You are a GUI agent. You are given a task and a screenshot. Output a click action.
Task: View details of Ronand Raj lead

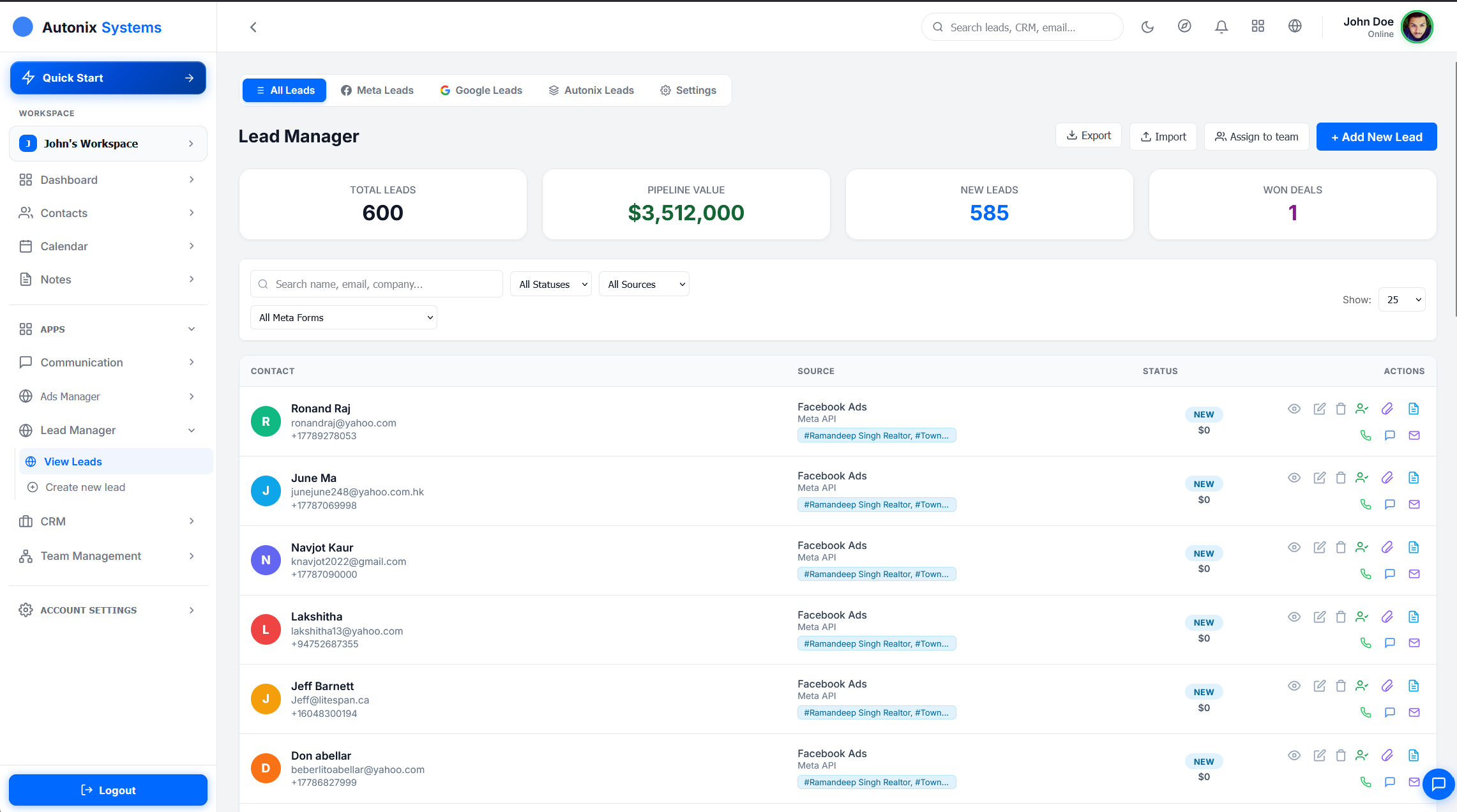pyautogui.click(x=1294, y=409)
